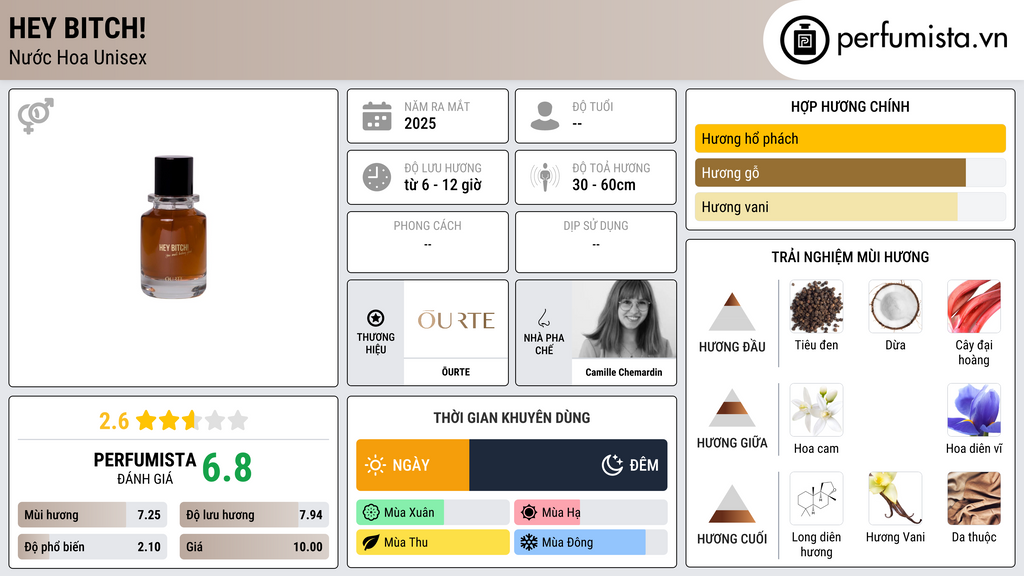Click the 2.6 star rating number
The height and width of the screenshot is (576, 1024).
[114, 421]
